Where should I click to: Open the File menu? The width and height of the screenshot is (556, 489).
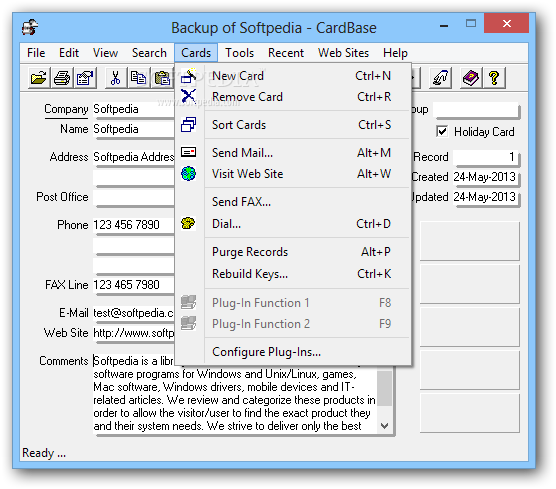[36, 53]
